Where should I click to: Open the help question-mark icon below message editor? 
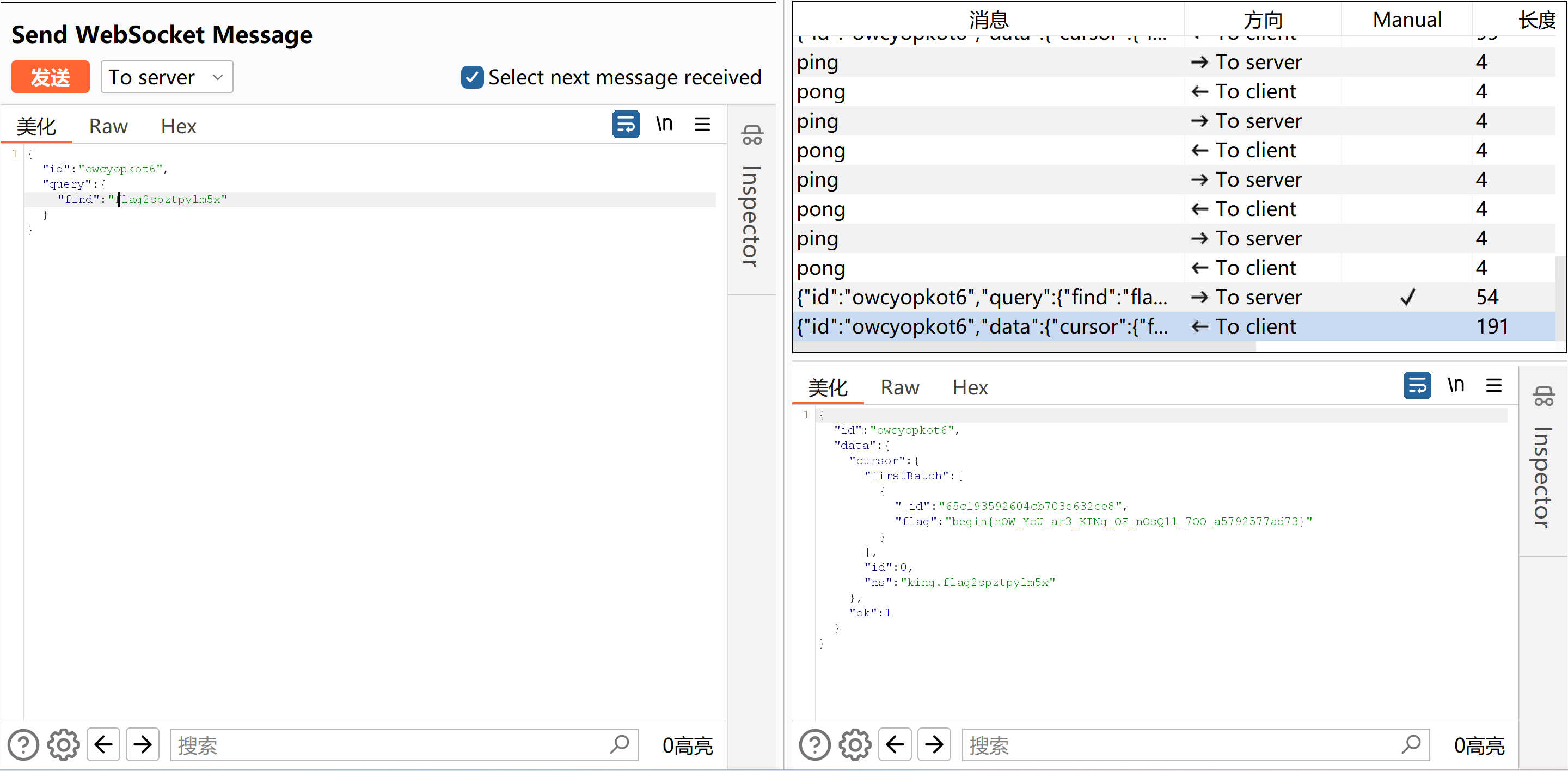[23, 744]
